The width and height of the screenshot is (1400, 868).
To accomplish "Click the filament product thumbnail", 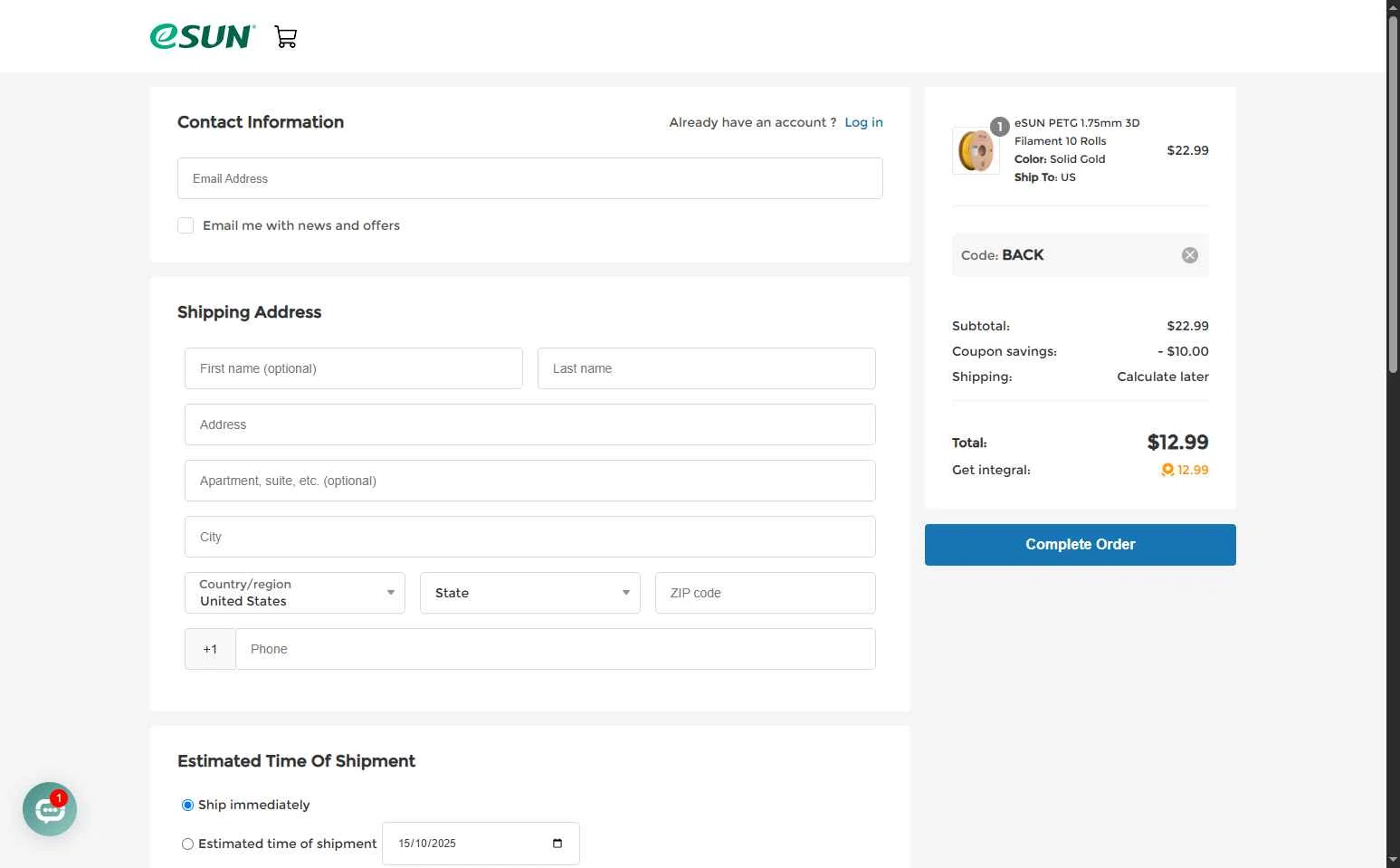I will click(976, 151).
